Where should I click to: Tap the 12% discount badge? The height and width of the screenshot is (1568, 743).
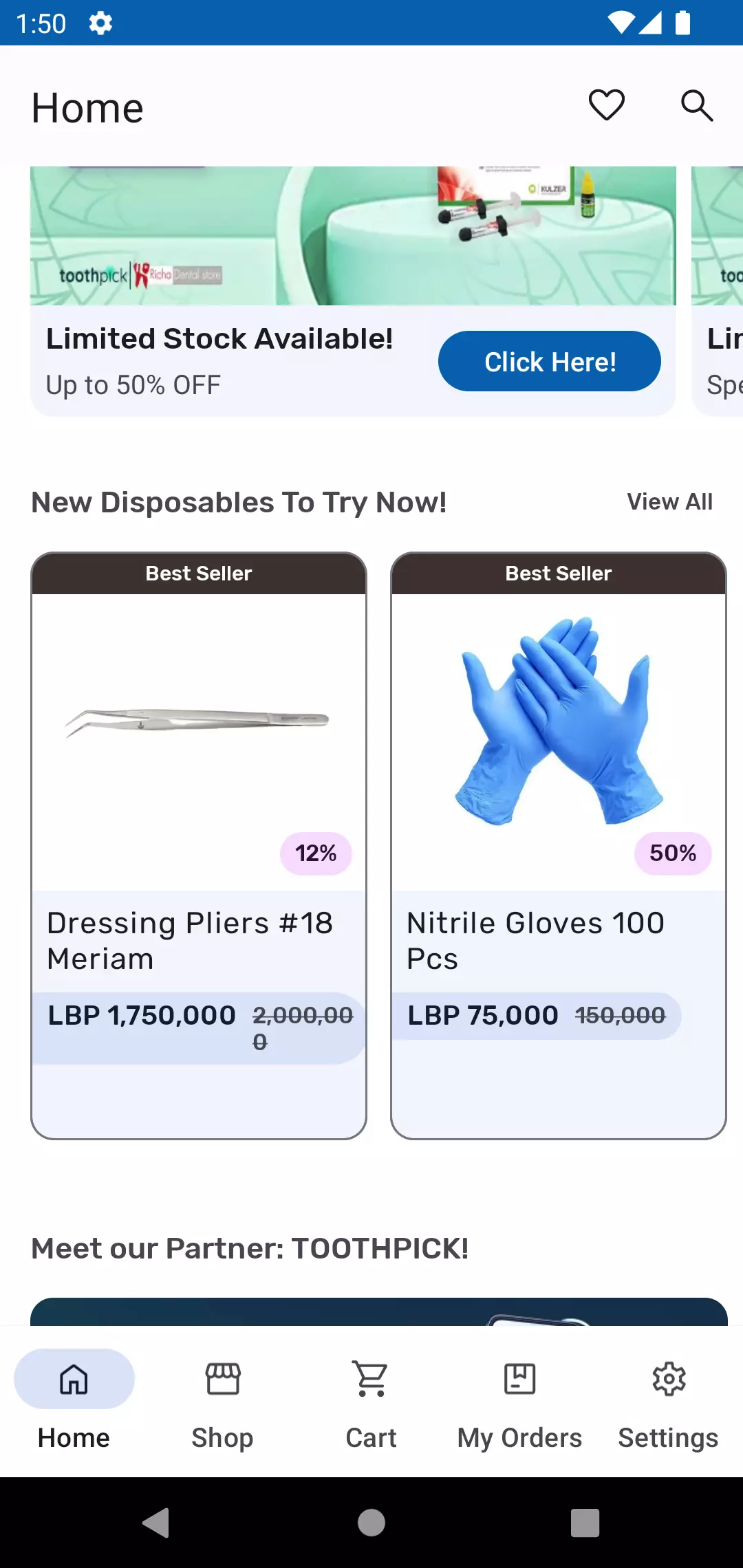click(316, 853)
